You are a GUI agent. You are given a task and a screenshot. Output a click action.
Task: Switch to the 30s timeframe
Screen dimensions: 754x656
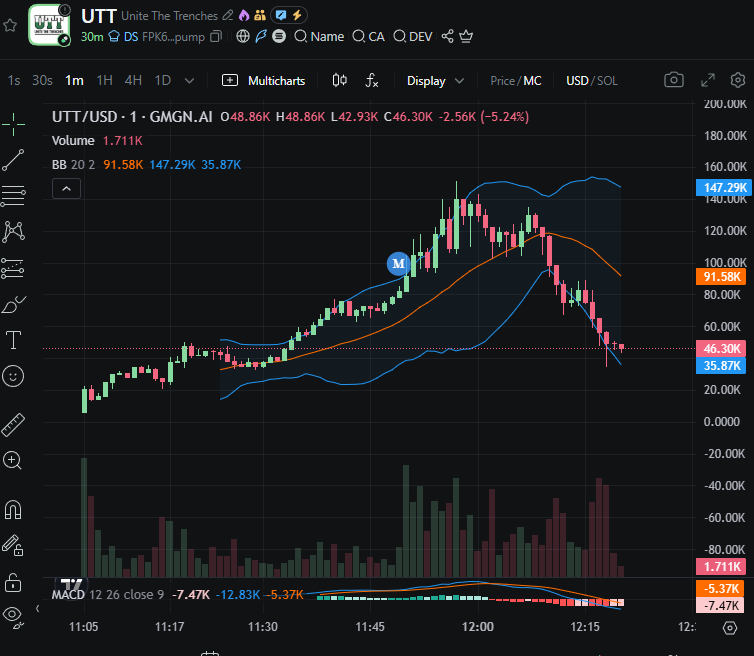pyautogui.click(x=42, y=81)
